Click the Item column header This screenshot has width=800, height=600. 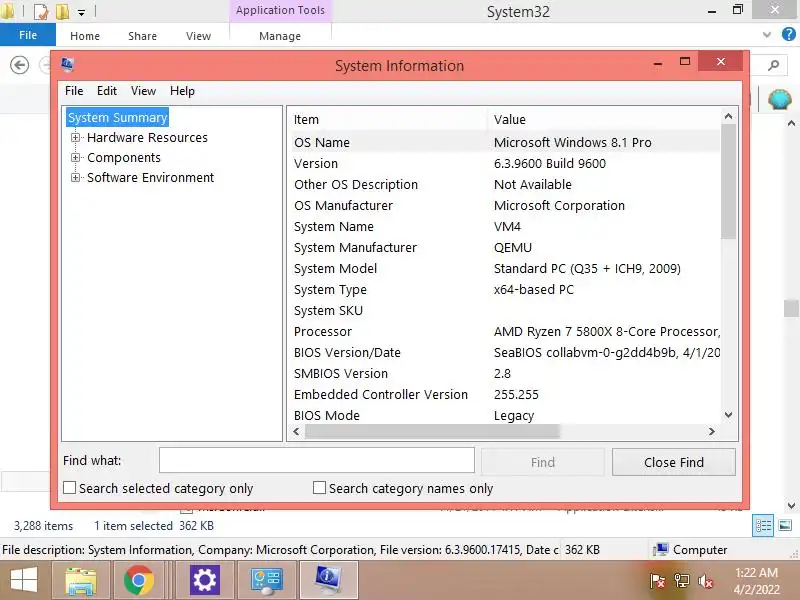click(x=388, y=119)
